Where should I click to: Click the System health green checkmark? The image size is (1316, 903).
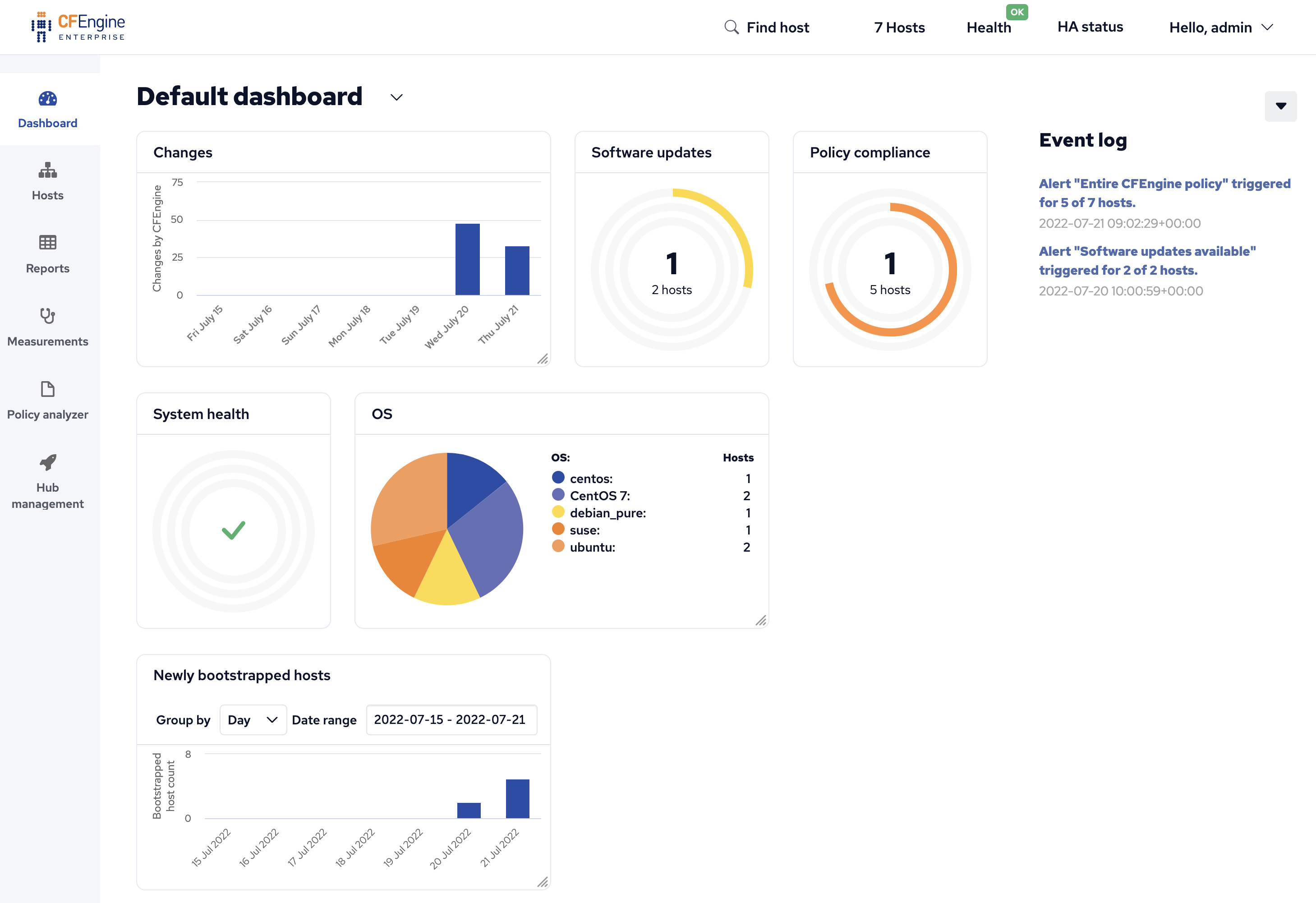click(x=233, y=530)
